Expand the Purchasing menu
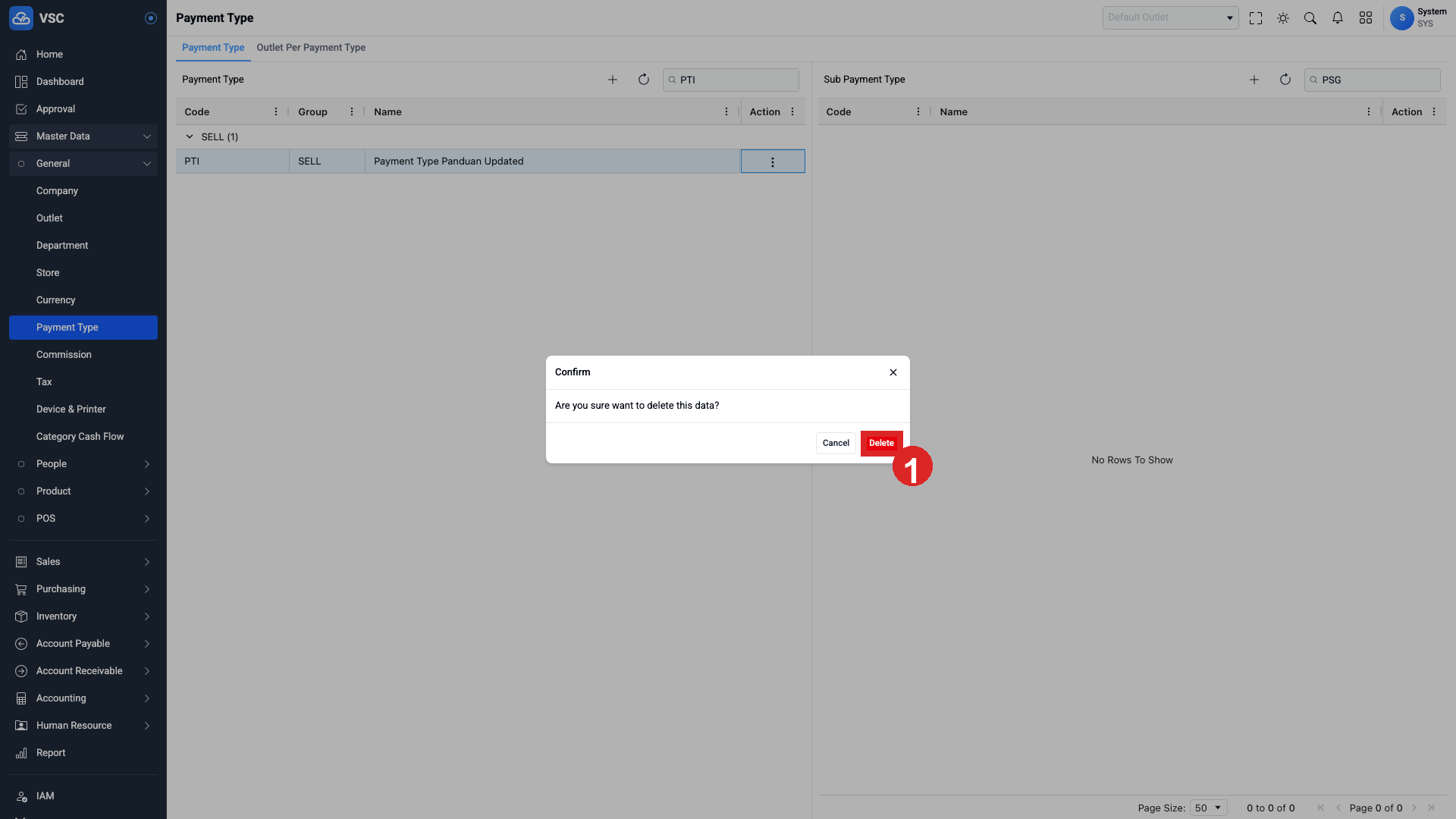This screenshot has height=819, width=1456. 83,589
